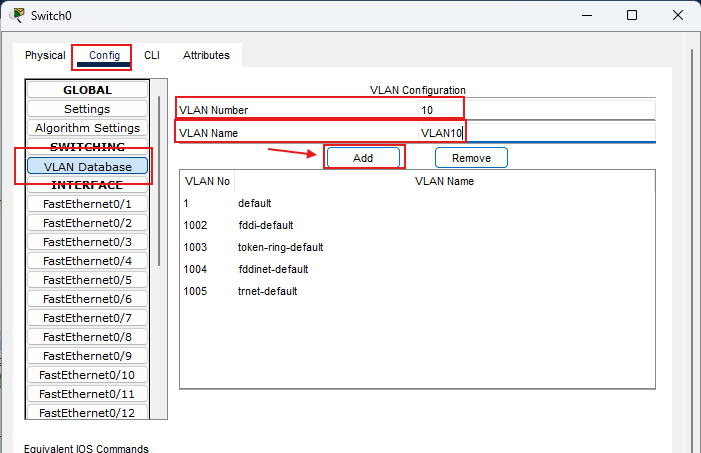The height and width of the screenshot is (453, 701).
Task: Open FastEthernet0/2 interface settings
Action: point(88,223)
